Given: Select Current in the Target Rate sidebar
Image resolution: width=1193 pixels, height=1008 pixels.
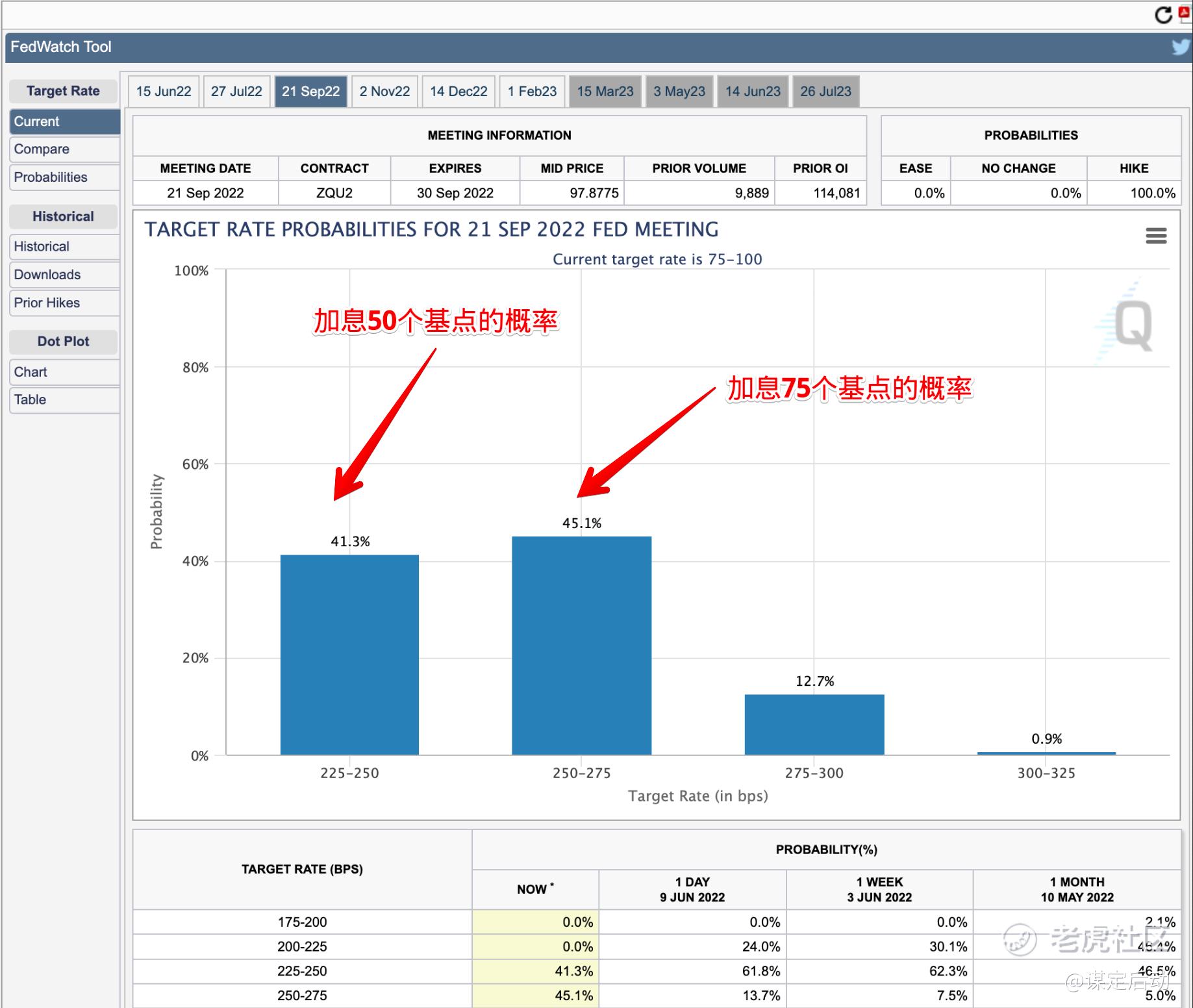Looking at the screenshot, I should tap(65, 121).
